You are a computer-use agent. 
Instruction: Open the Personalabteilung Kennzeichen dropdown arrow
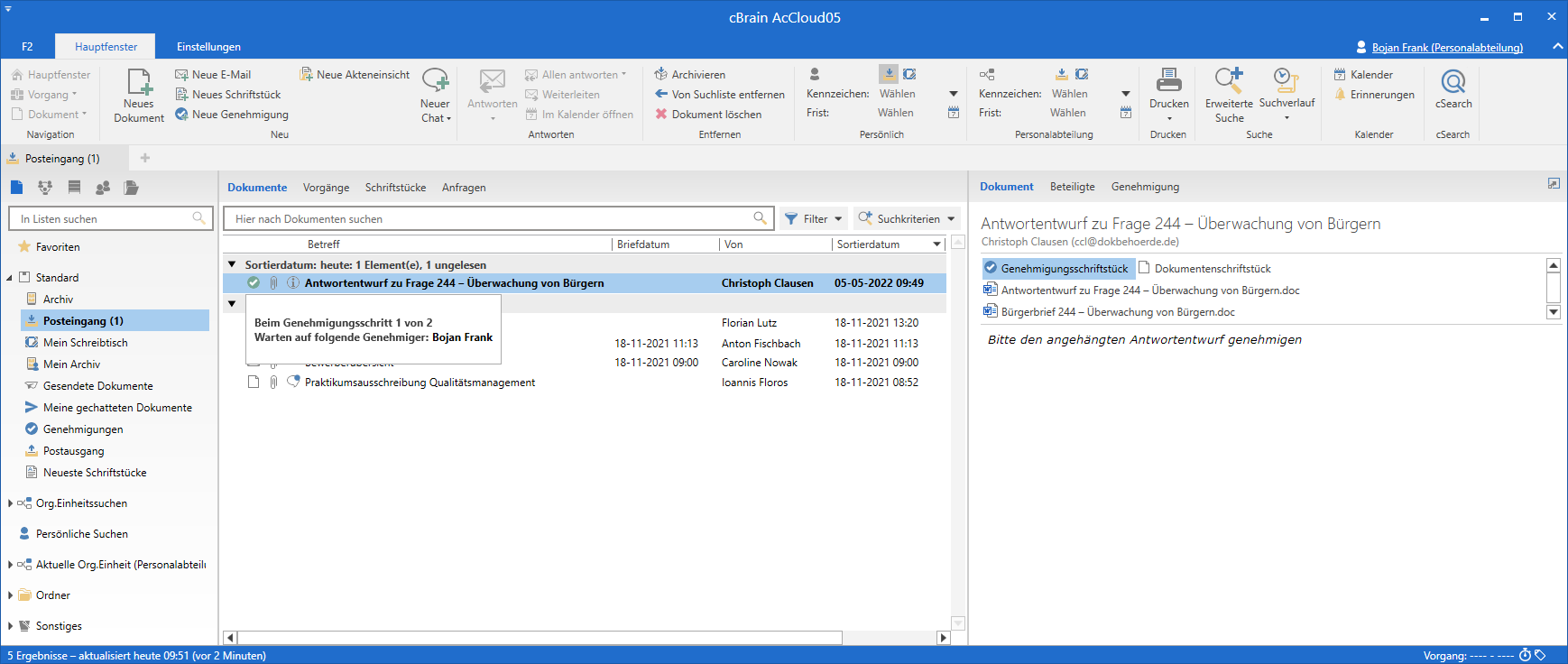(x=1126, y=94)
